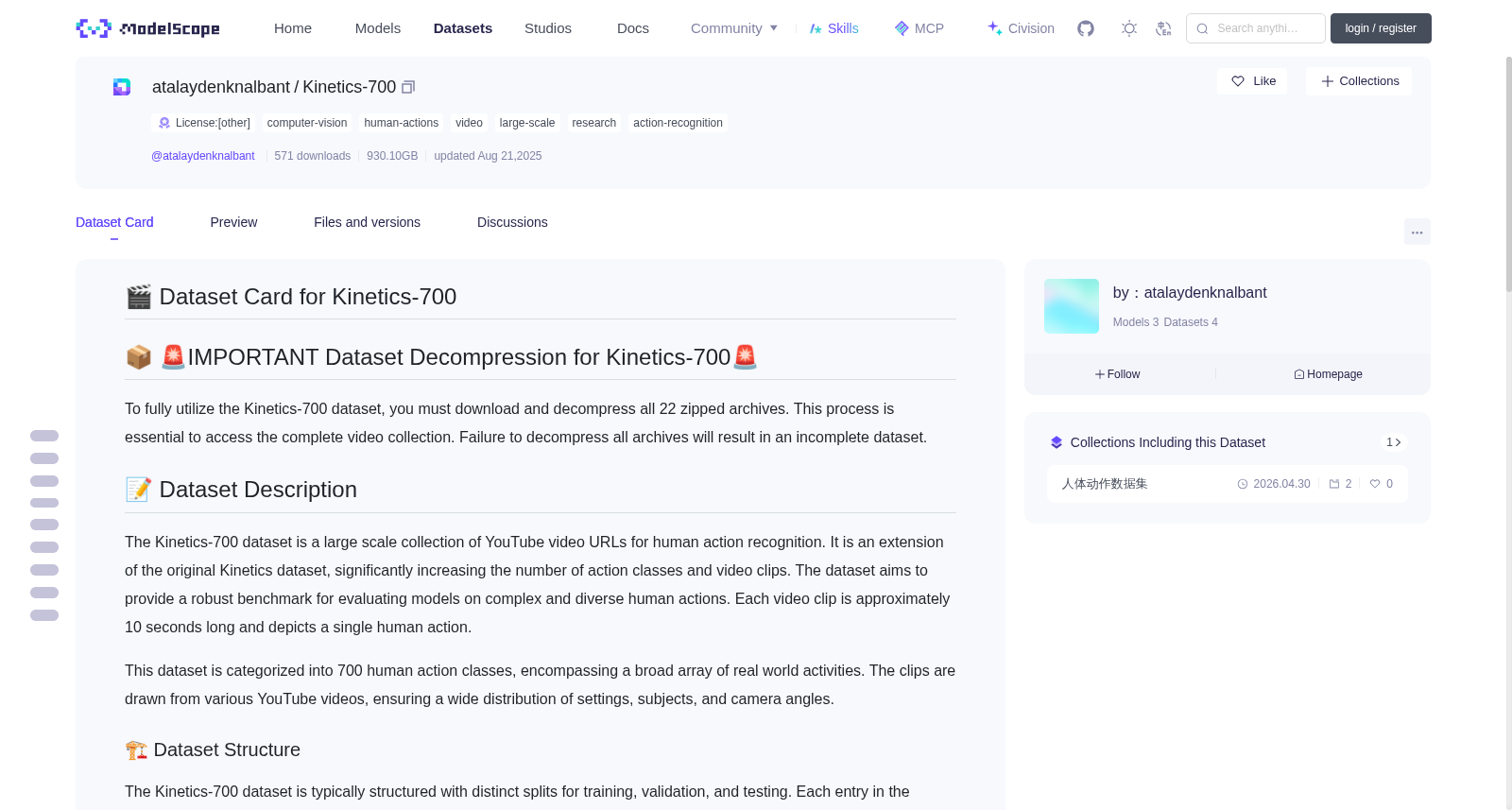Image resolution: width=1512 pixels, height=810 pixels.
Task: Click the search magnifier icon
Action: [1202, 28]
